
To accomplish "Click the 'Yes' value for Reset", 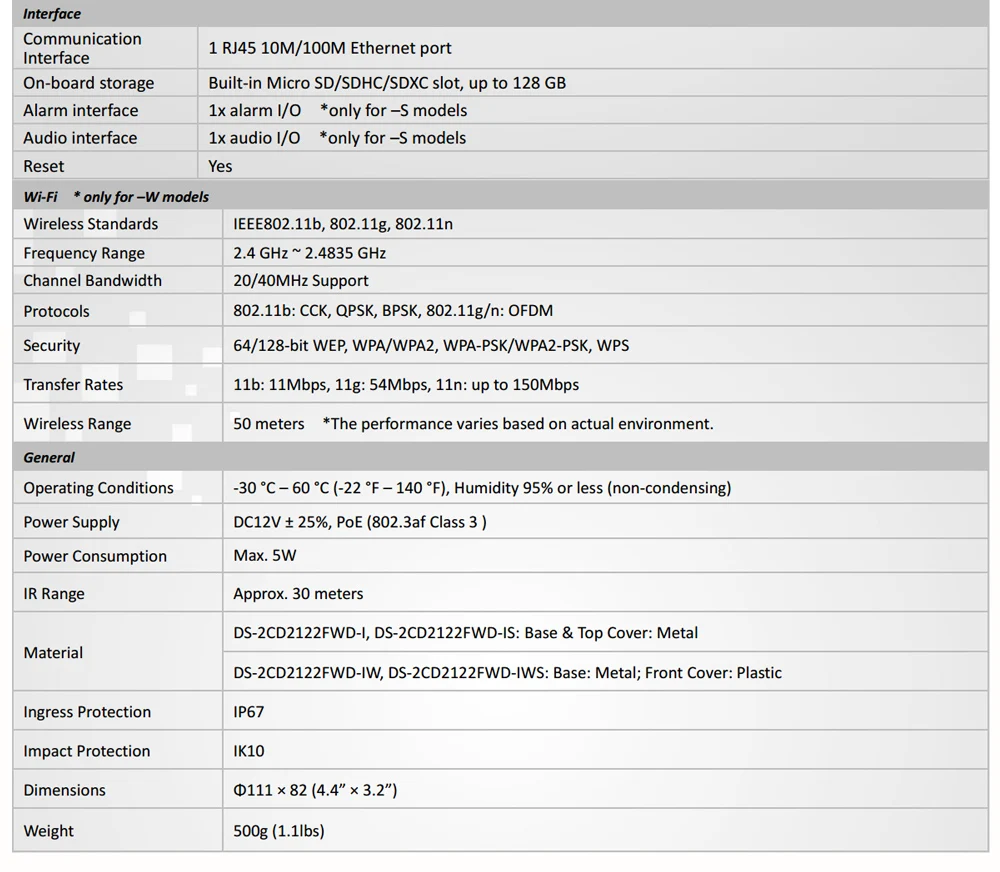I will tap(220, 166).
